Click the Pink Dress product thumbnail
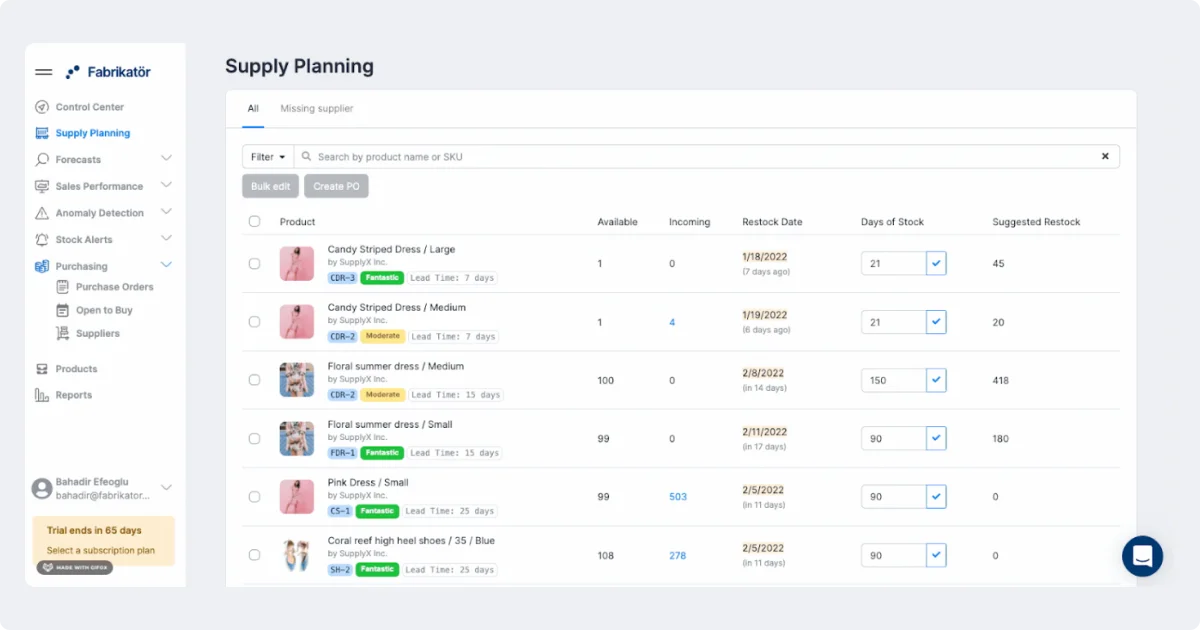Screen dimensions: 1200x630 click(x=297, y=497)
